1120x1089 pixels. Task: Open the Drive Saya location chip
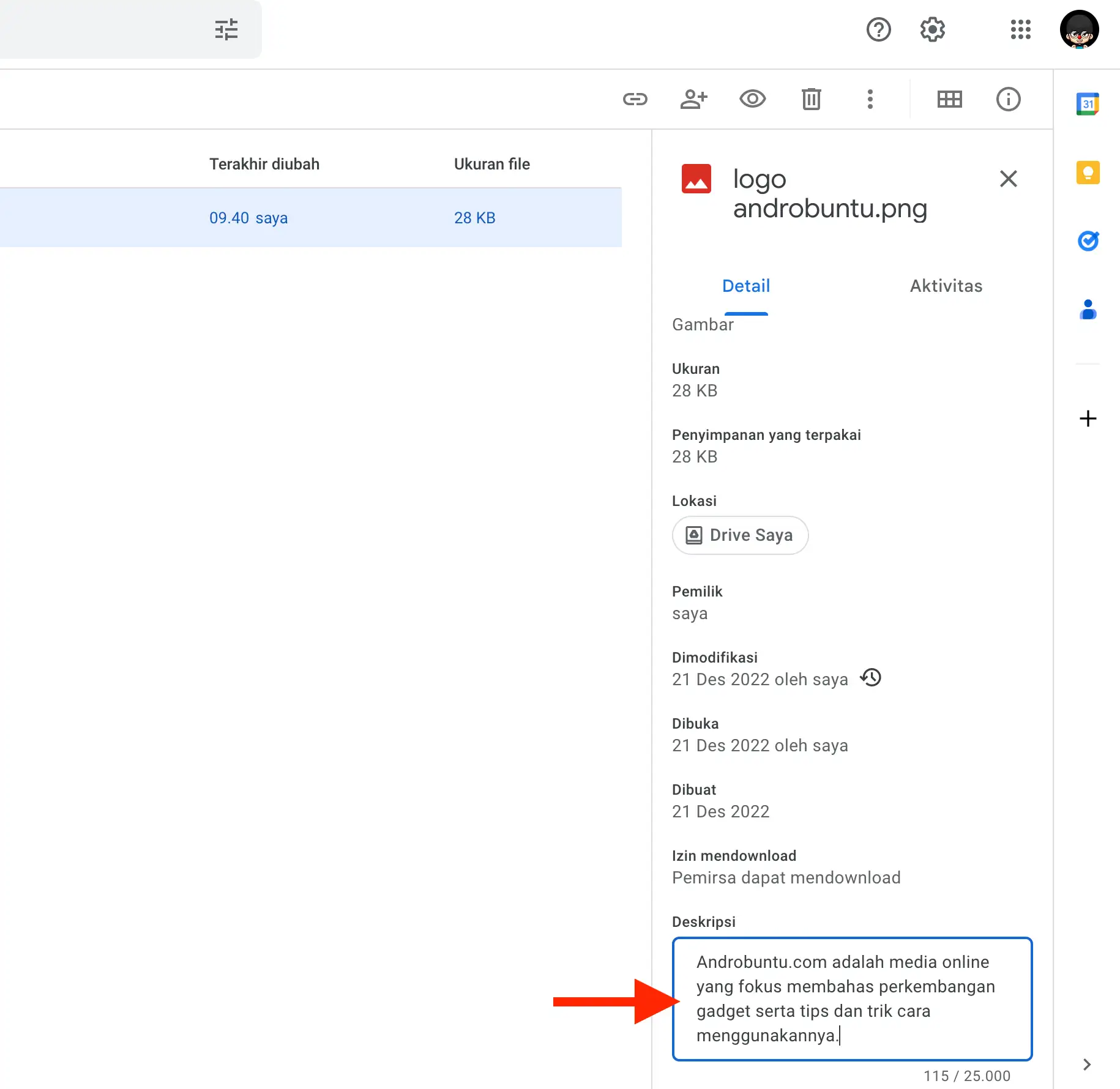[x=740, y=535]
